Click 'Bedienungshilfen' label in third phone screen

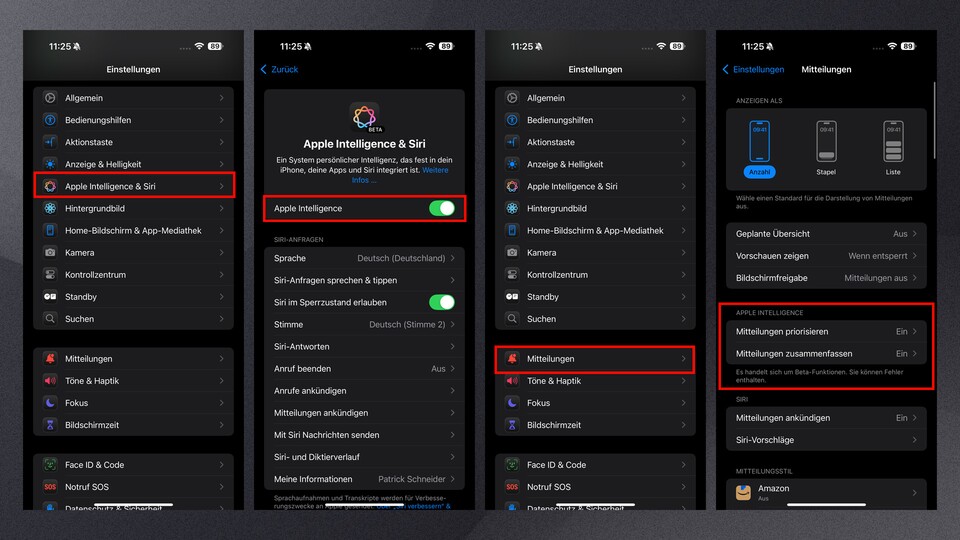pyautogui.click(x=560, y=120)
